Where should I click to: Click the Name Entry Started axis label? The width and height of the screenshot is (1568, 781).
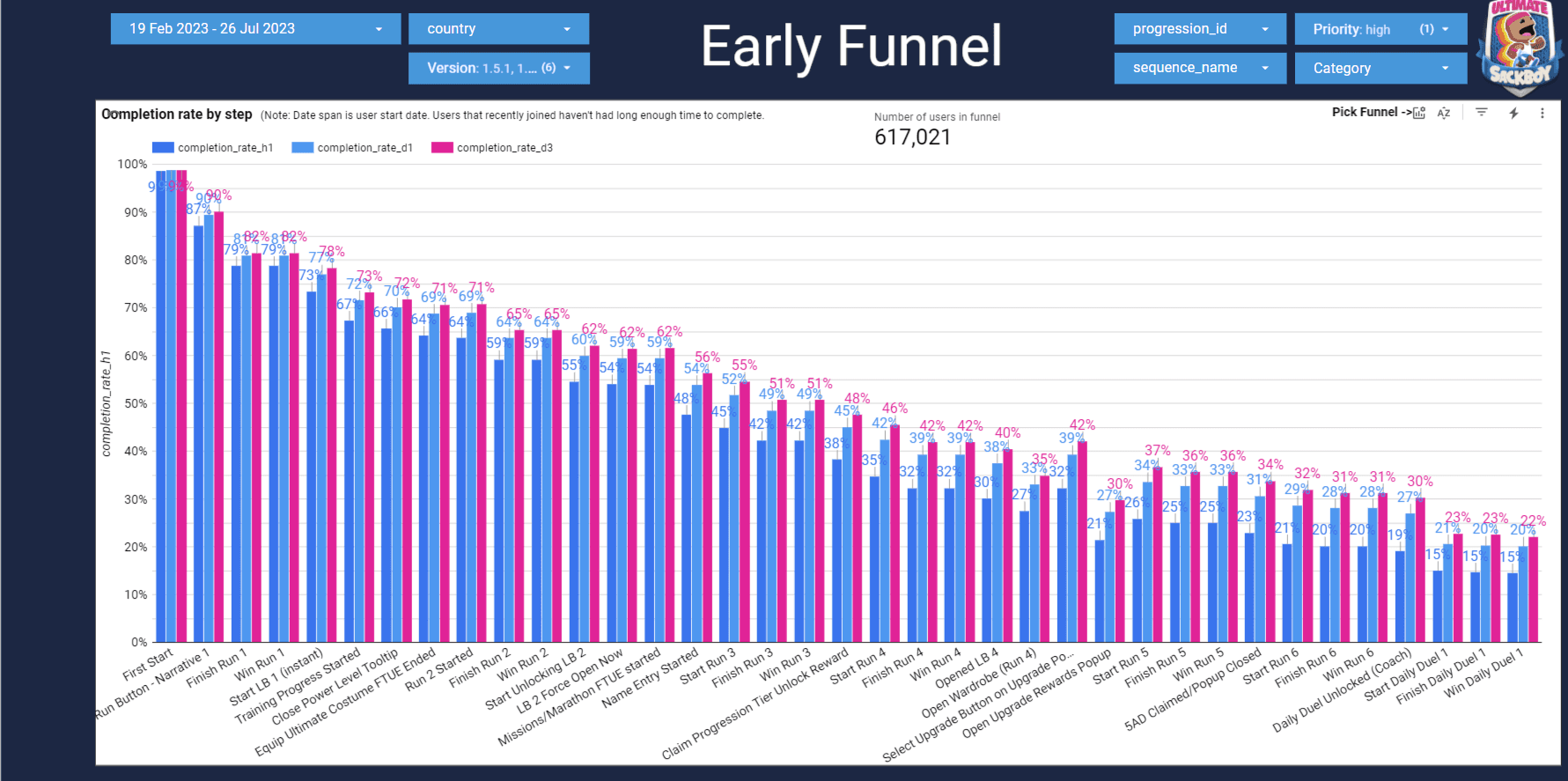(651, 679)
